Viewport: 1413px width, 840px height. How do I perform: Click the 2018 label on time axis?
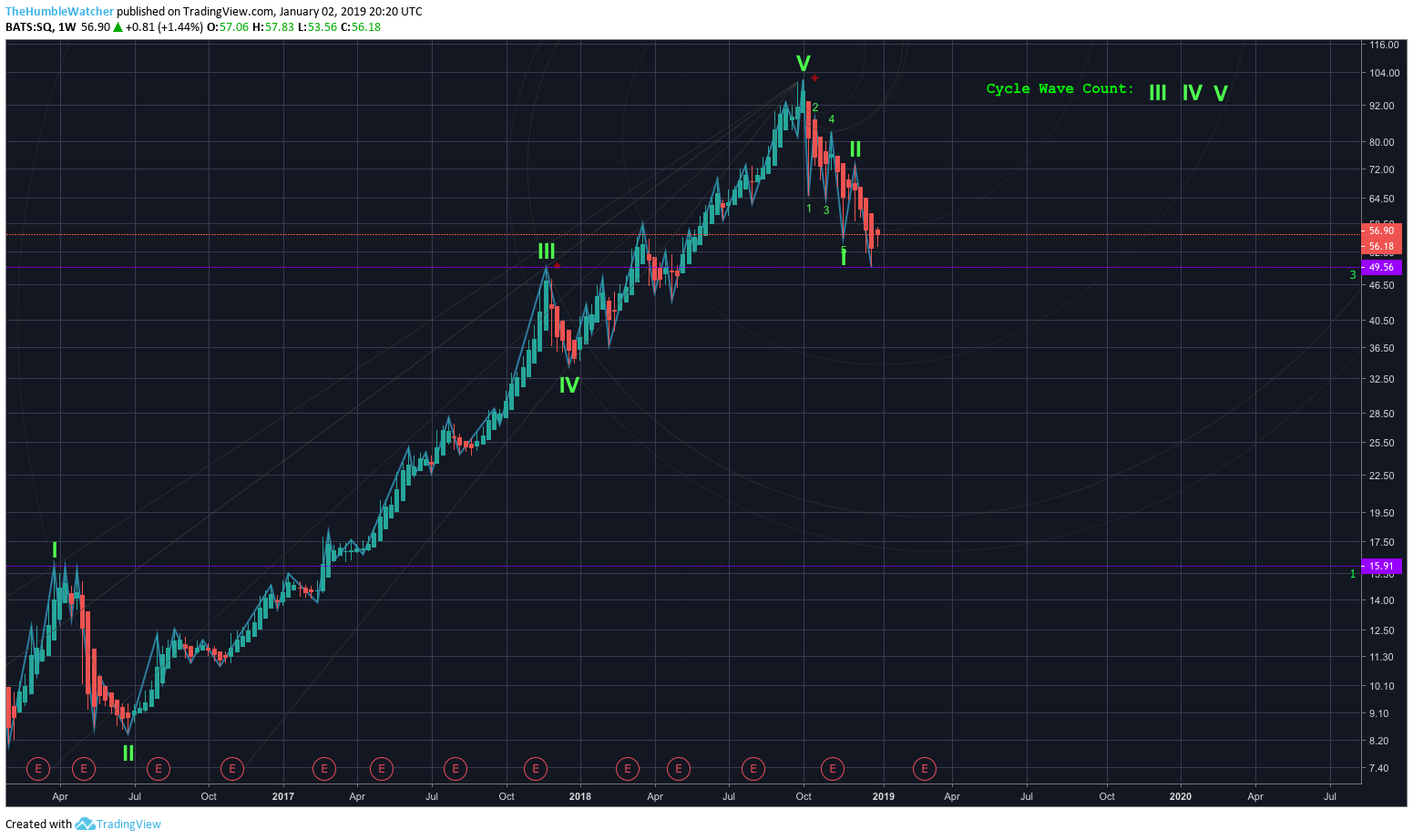coord(579,796)
